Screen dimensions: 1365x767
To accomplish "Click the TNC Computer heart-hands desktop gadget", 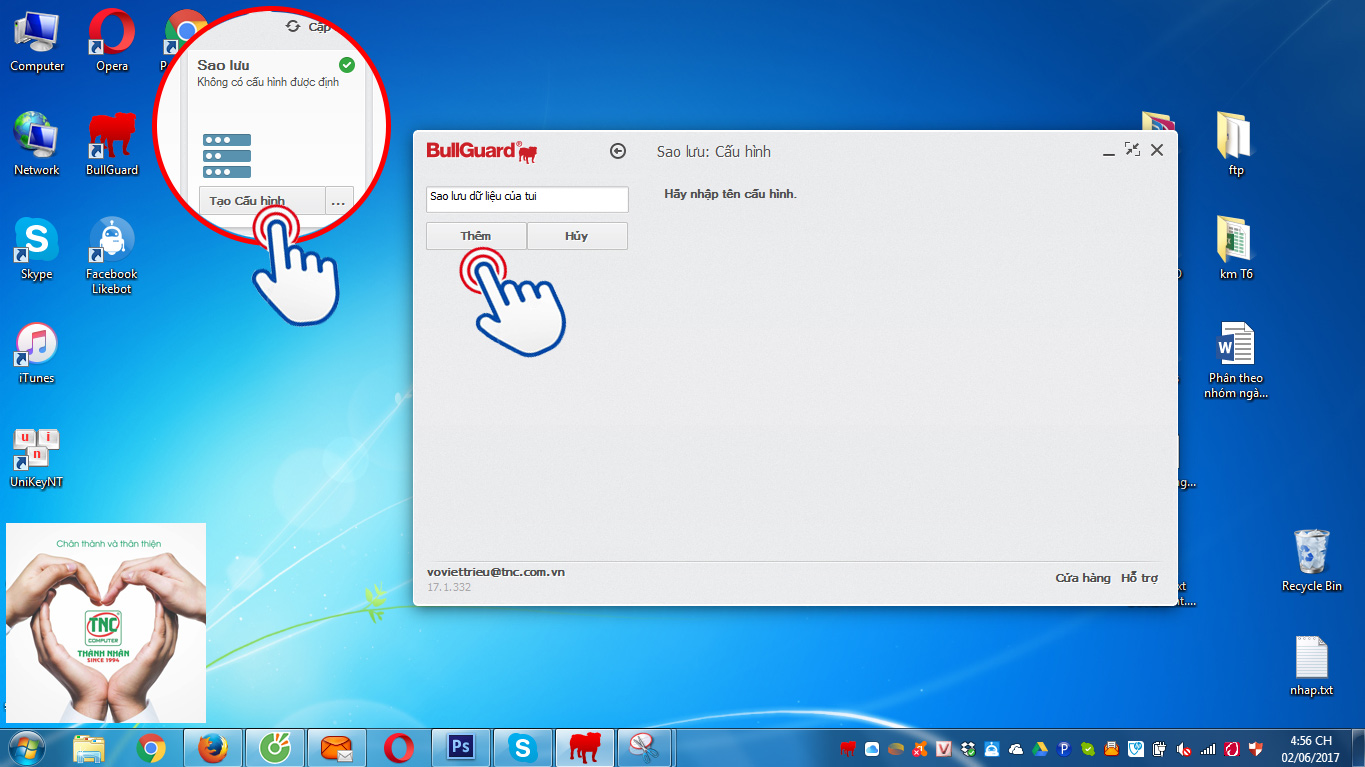I will click(106, 622).
